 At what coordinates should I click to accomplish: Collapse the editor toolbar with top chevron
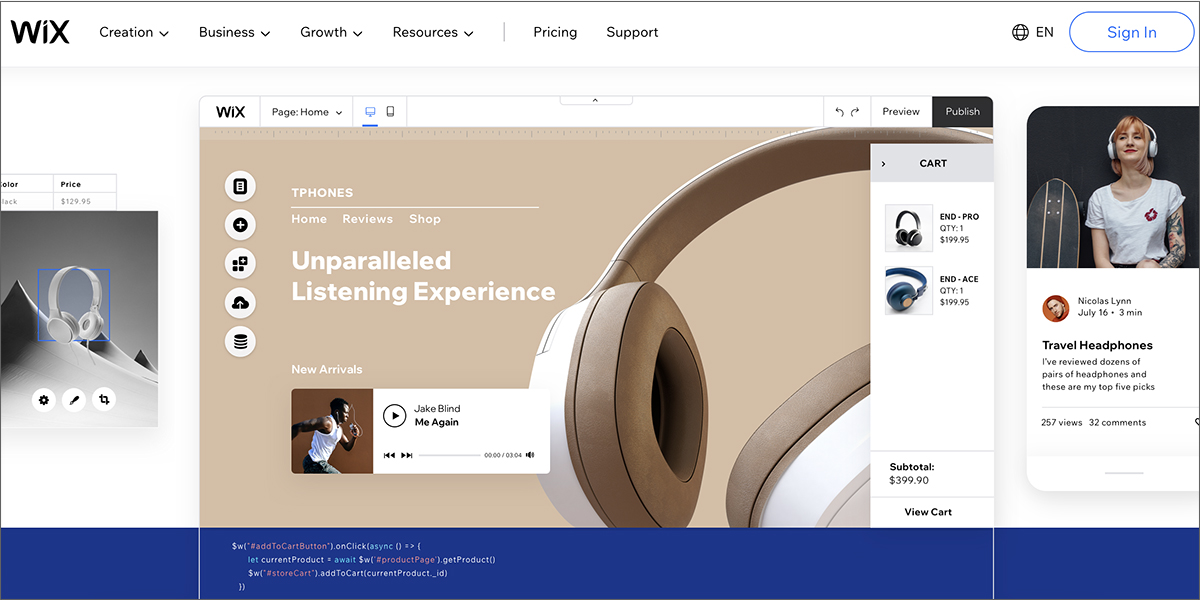pos(595,100)
